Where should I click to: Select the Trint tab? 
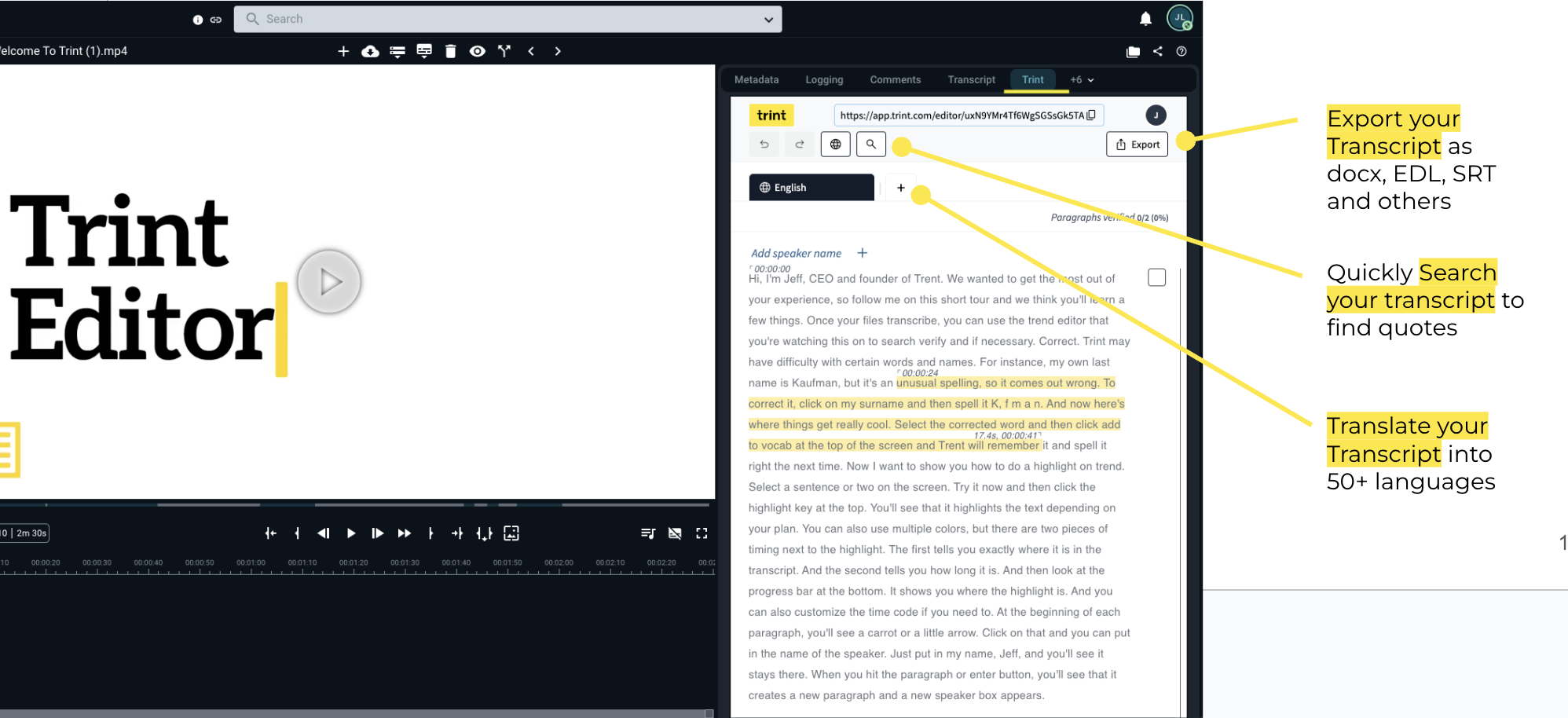(1032, 79)
